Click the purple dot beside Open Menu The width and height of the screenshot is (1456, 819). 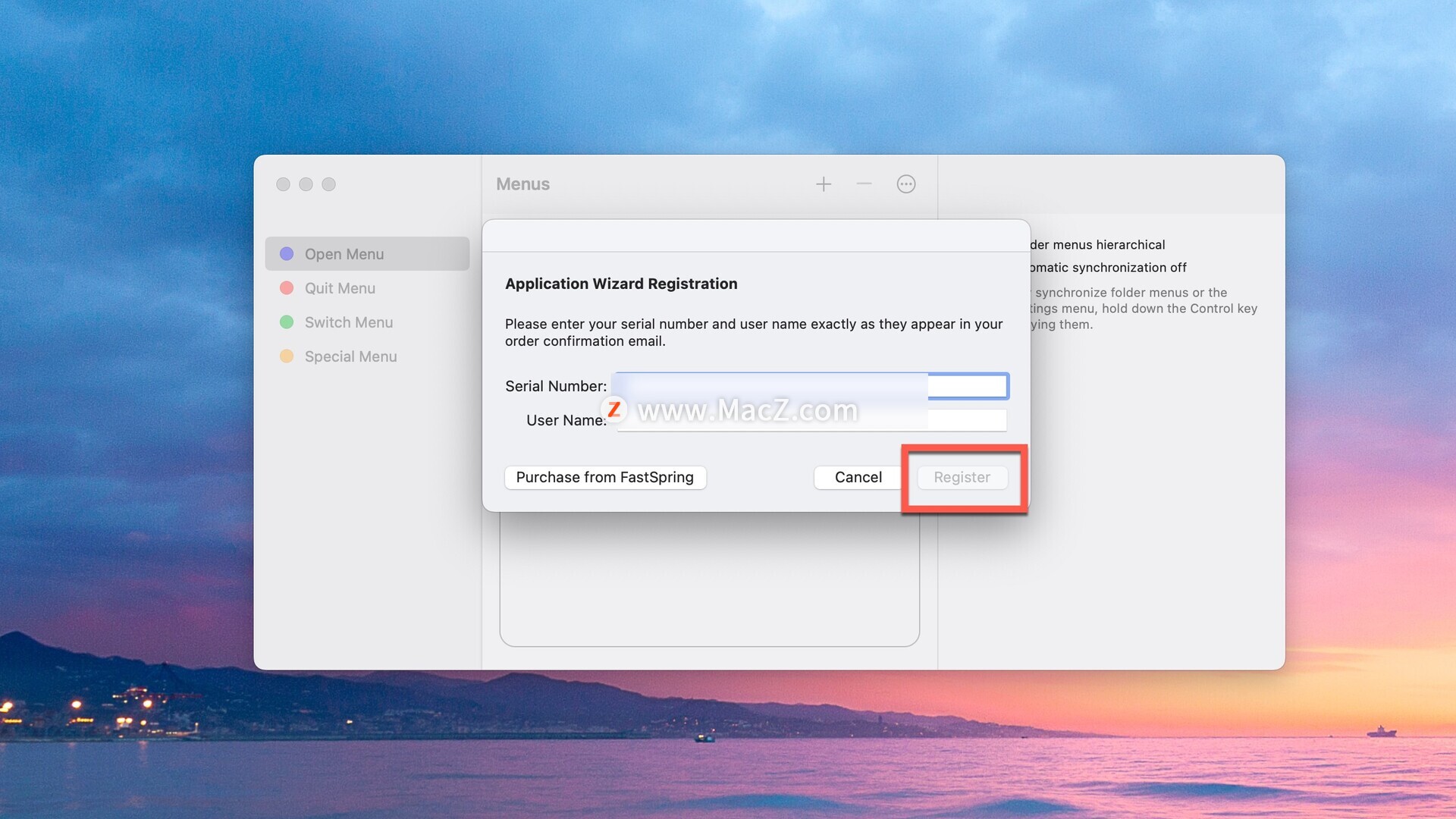[x=287, y=254]
